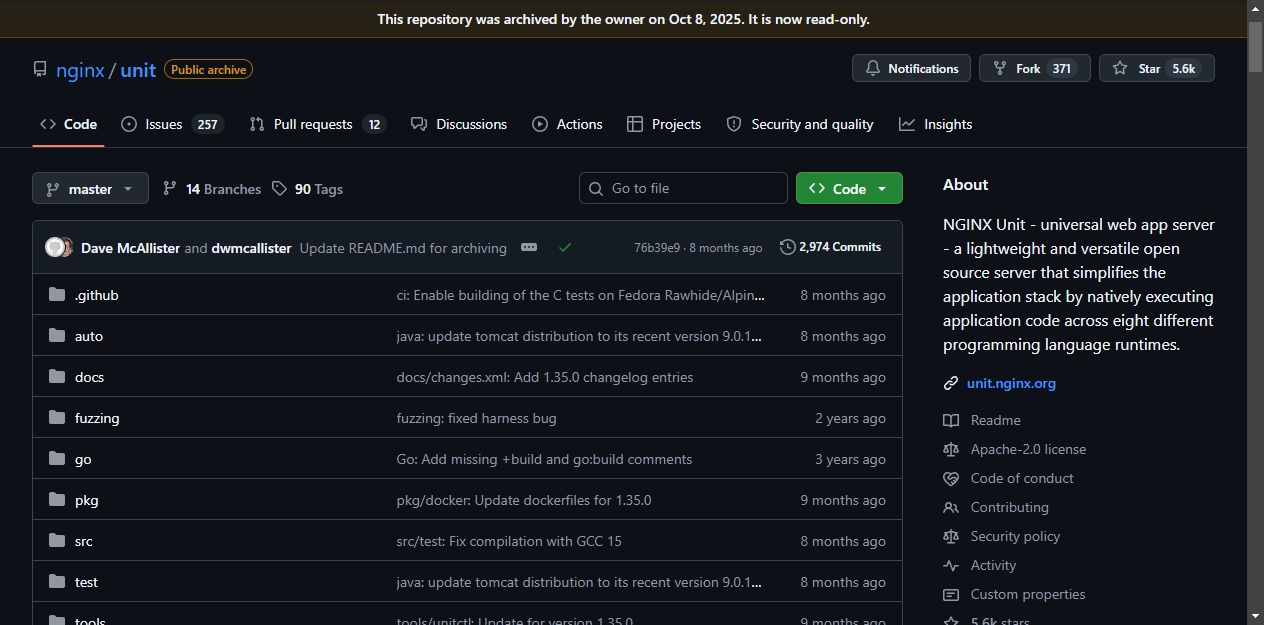The image size is (1264, 625).
Task: Expand commit message ellipsis button
Action: 529,247
